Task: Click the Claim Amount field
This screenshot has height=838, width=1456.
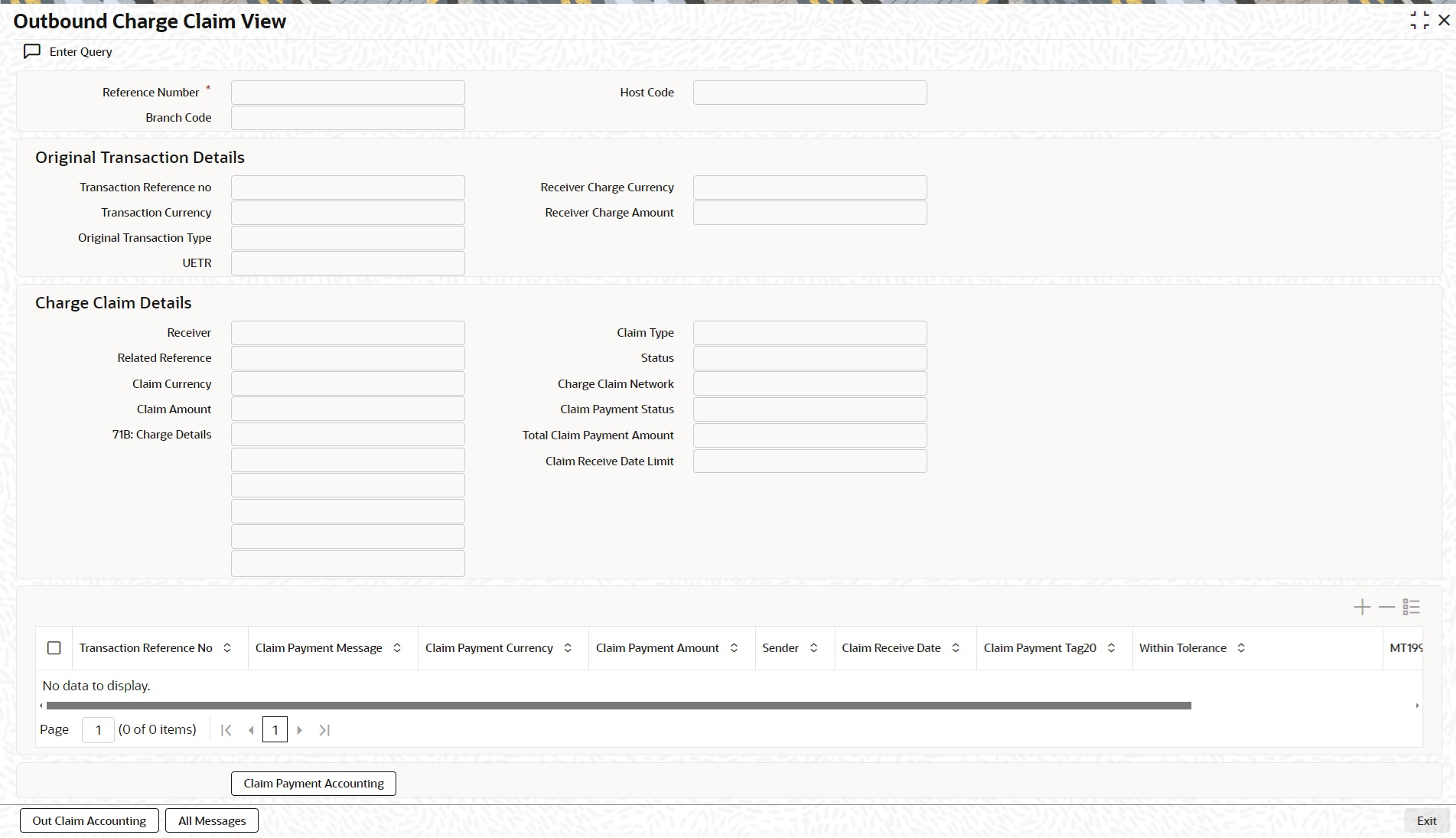Action: [x=348, y=409]
